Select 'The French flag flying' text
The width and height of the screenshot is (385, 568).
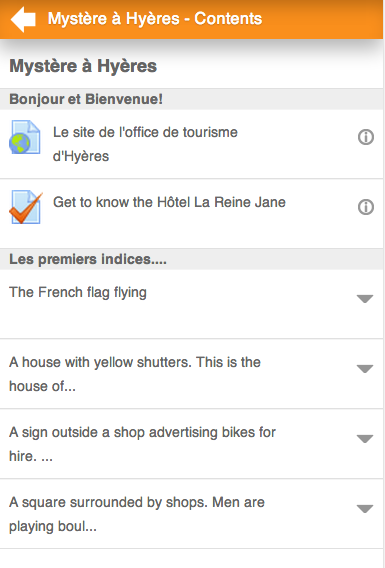pos(78,293)
